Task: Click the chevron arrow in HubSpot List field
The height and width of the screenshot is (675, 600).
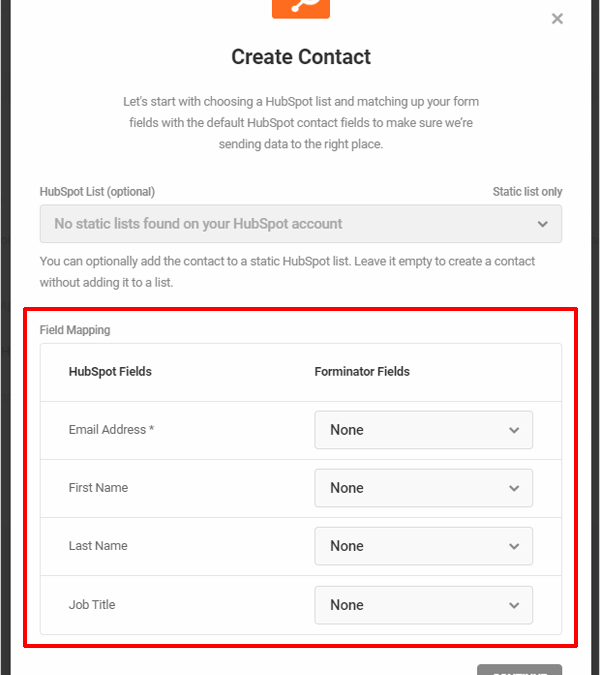Action: click(x=542, y=224)
